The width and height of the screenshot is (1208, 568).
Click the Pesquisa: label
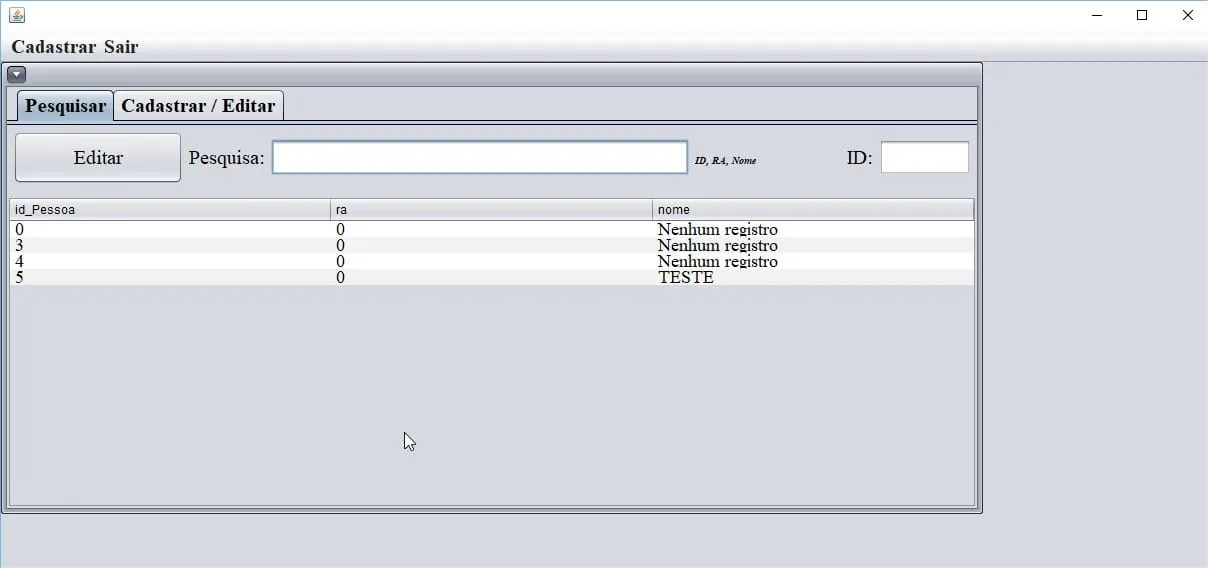tap(227, 158)
